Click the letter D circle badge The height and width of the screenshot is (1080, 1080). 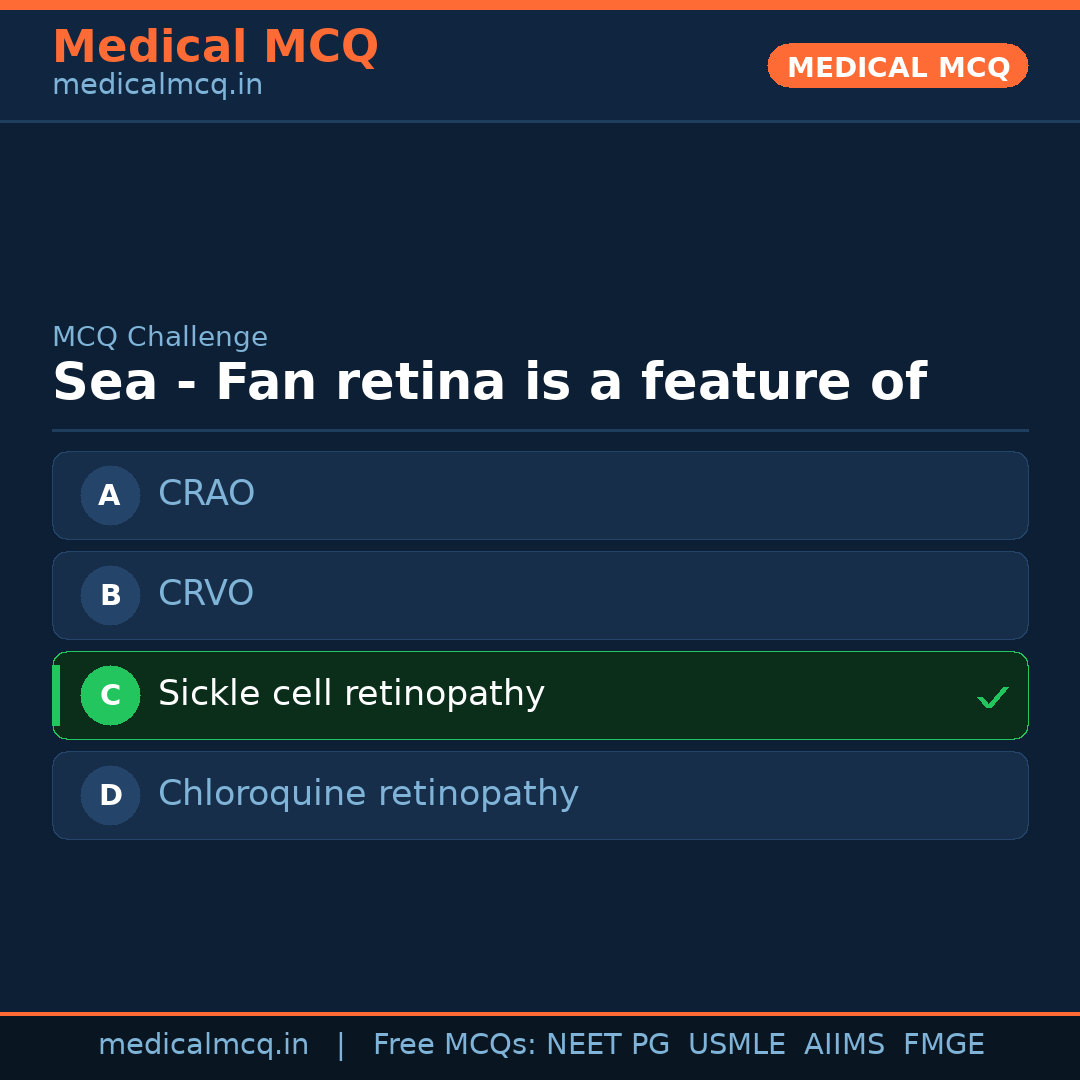click(110, 795)
